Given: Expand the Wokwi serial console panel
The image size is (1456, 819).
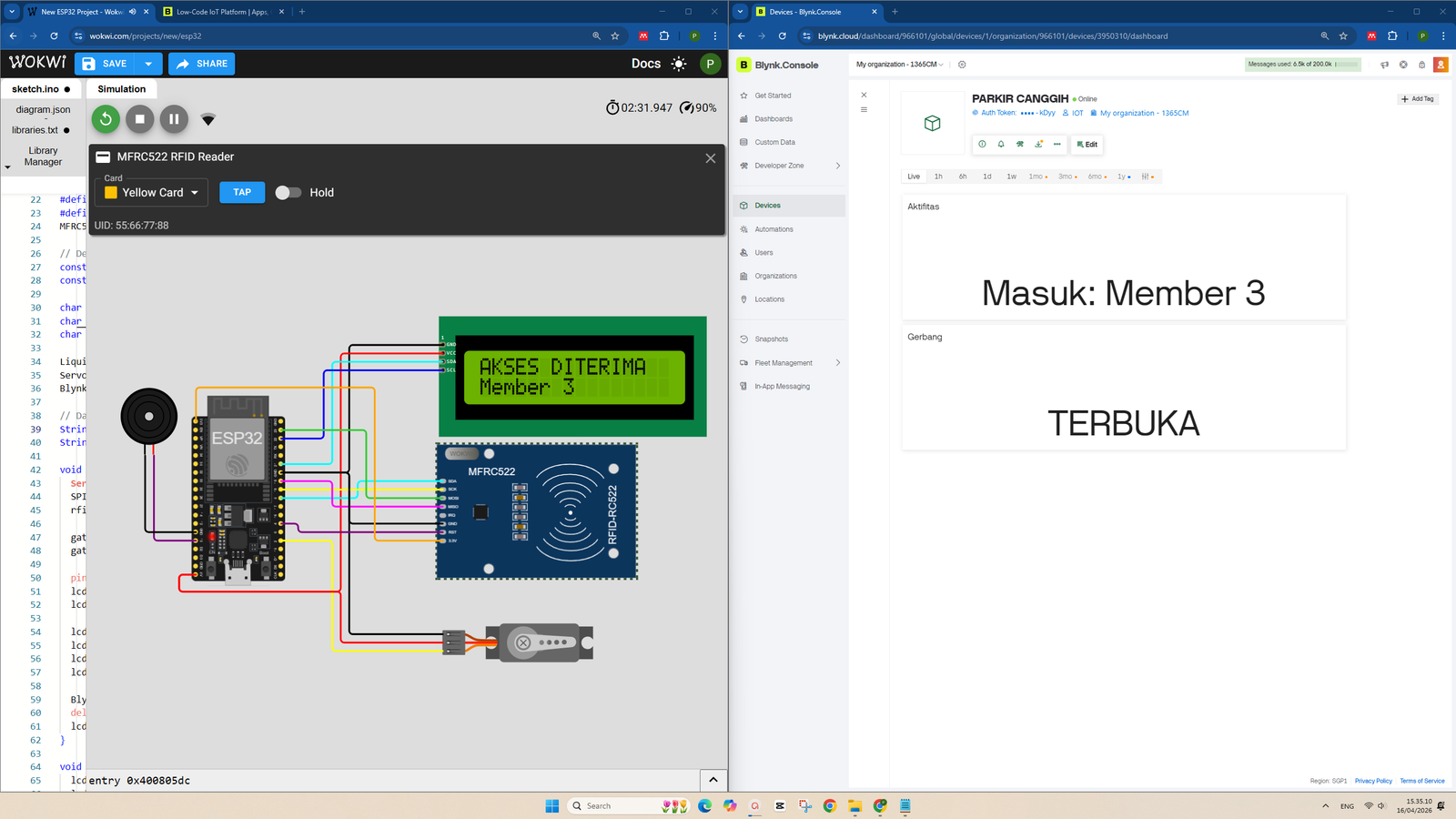Looking at the screenshot, I should pos(713,780).
